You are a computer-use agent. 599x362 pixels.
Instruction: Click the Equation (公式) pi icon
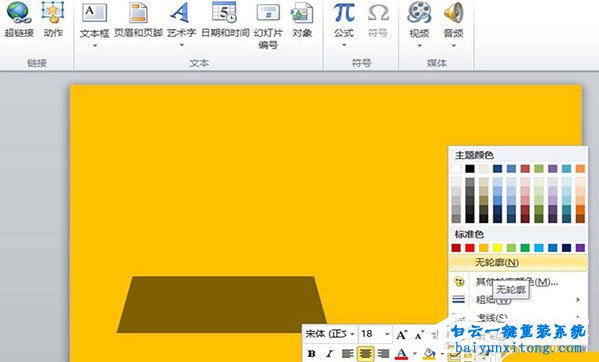344,13
